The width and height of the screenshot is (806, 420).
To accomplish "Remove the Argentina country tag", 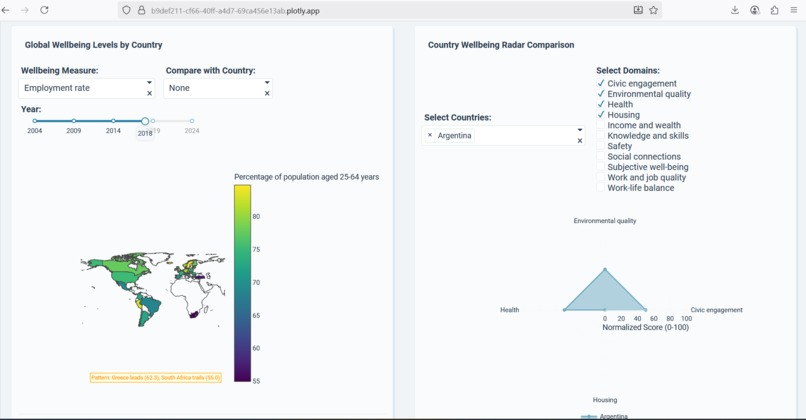I will click(x=430, y=135).
